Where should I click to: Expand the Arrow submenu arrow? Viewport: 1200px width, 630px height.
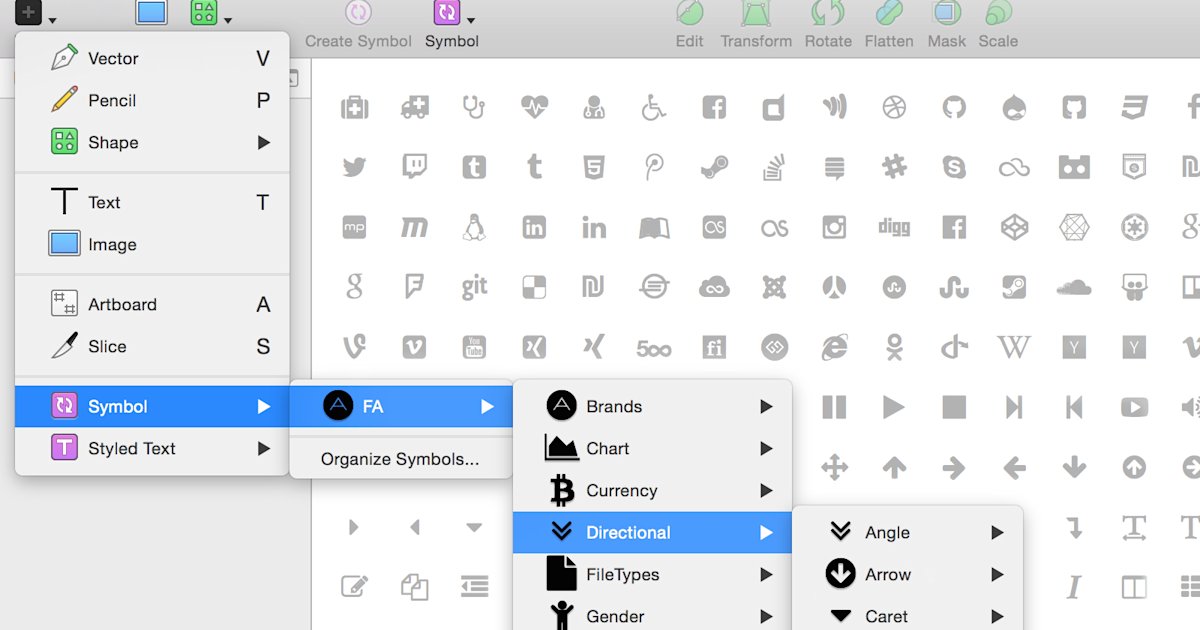[x=997, y=574]
